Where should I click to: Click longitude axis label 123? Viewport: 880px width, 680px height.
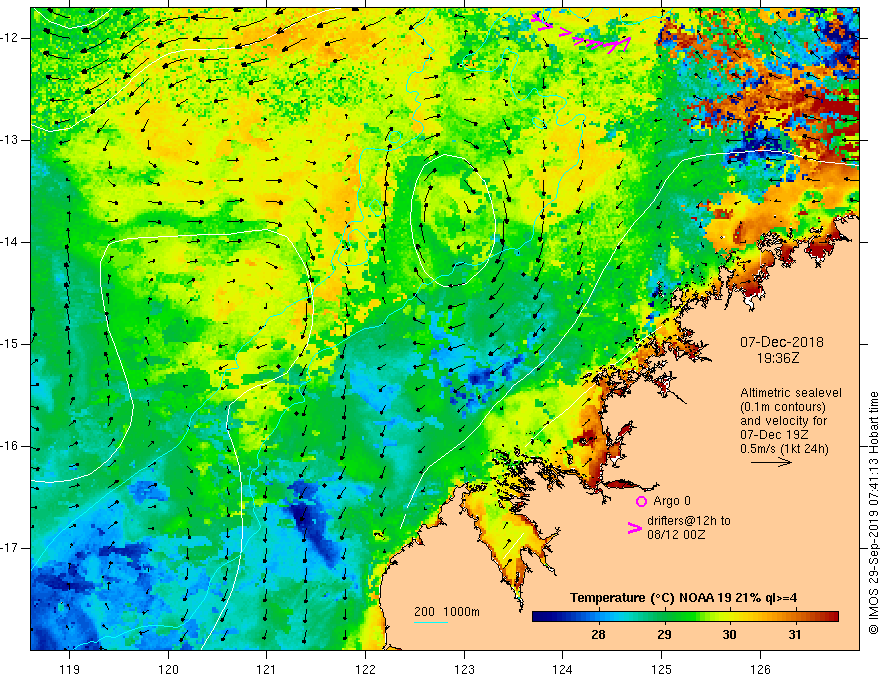pyautogui.click(x=464, y=669)
